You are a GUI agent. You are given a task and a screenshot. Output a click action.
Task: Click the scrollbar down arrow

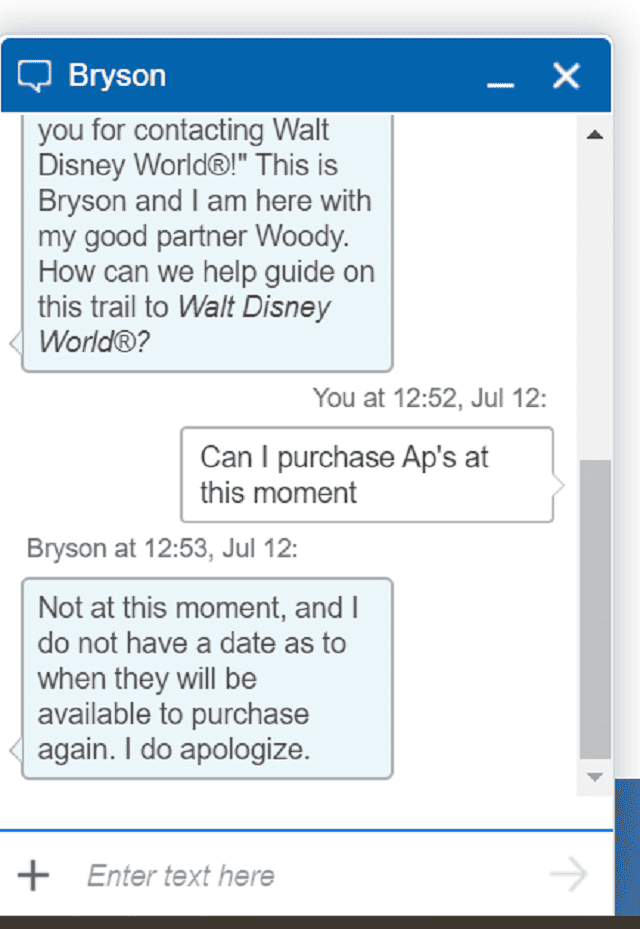[x=594, y=777]
